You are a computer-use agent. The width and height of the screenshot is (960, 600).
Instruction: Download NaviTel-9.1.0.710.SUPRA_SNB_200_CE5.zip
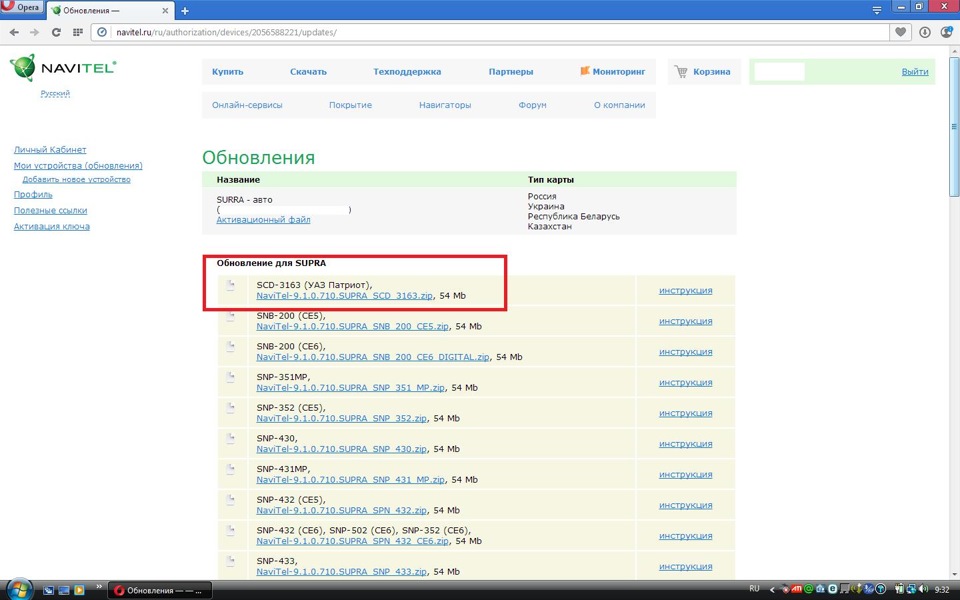pos(353,326)
